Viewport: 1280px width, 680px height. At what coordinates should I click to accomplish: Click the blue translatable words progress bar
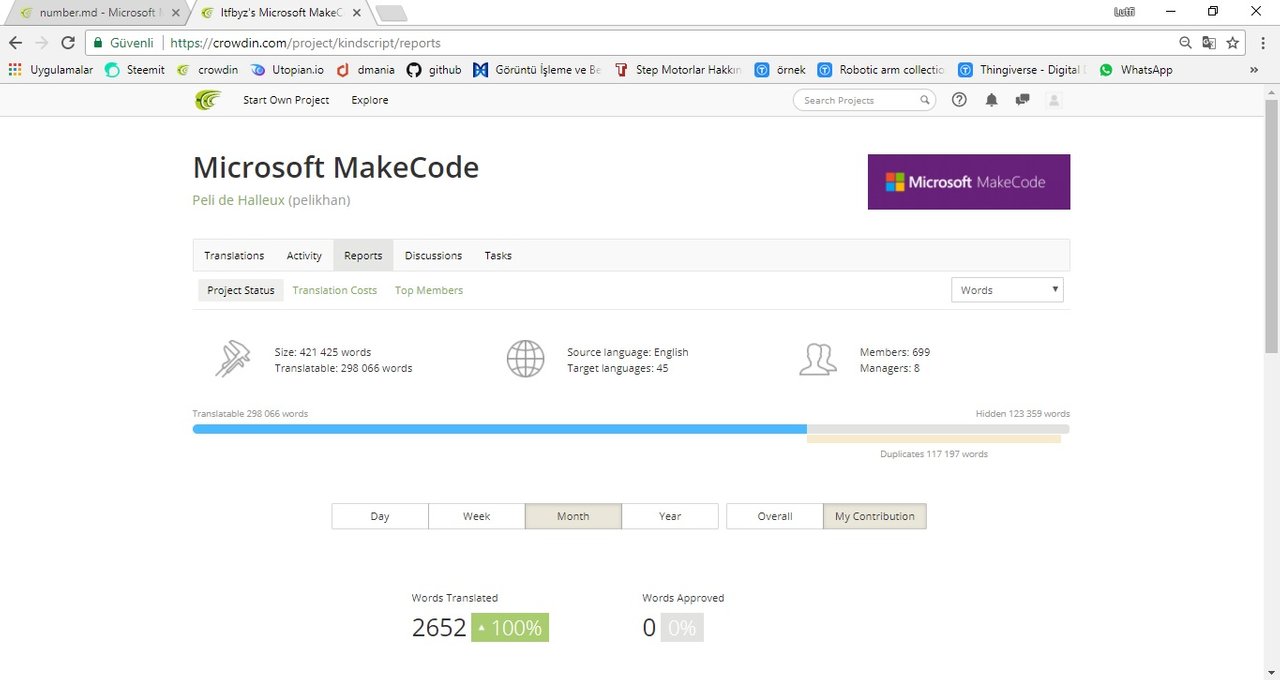499,429
